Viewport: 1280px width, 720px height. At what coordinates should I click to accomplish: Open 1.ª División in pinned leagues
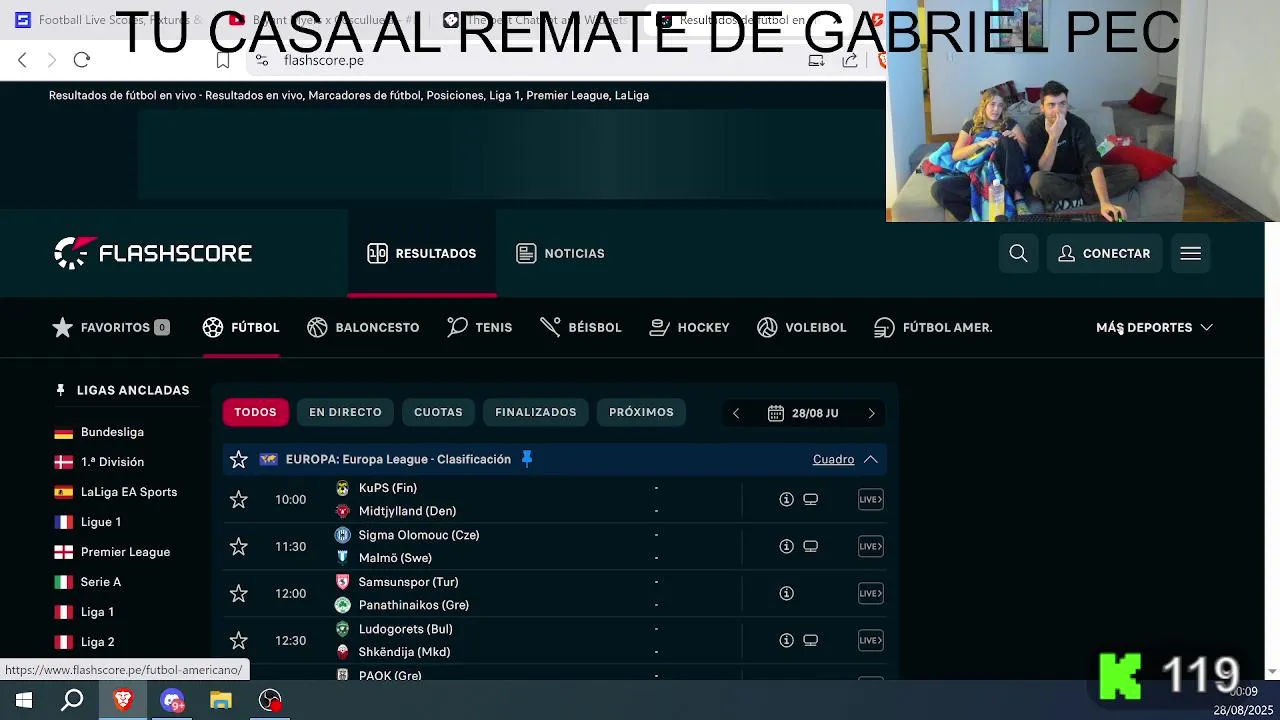[x=112, y=462]
